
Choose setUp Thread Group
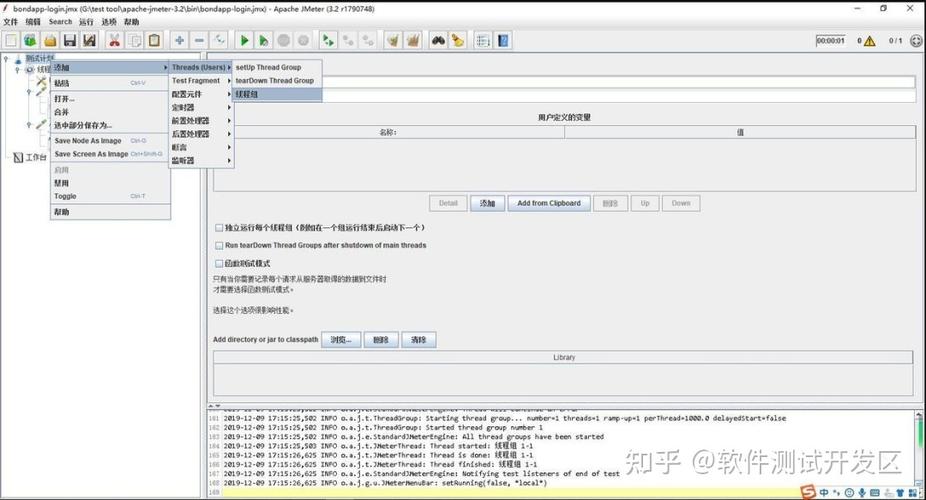click(277, 67)
